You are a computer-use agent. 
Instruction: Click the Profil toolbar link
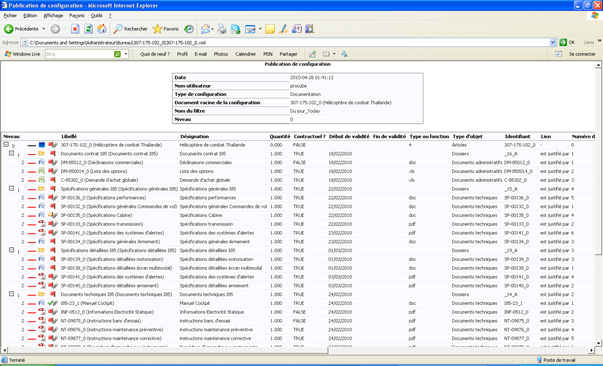coord(182,54)
